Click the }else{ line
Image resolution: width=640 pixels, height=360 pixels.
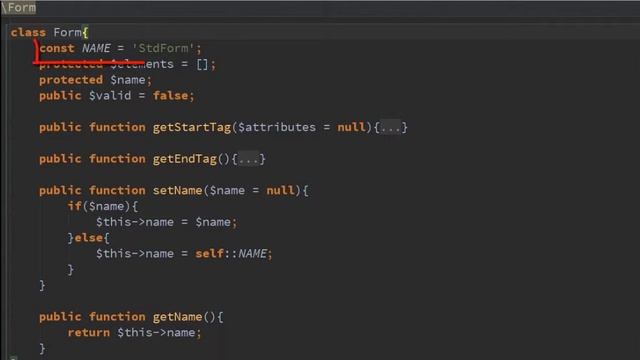89,238
